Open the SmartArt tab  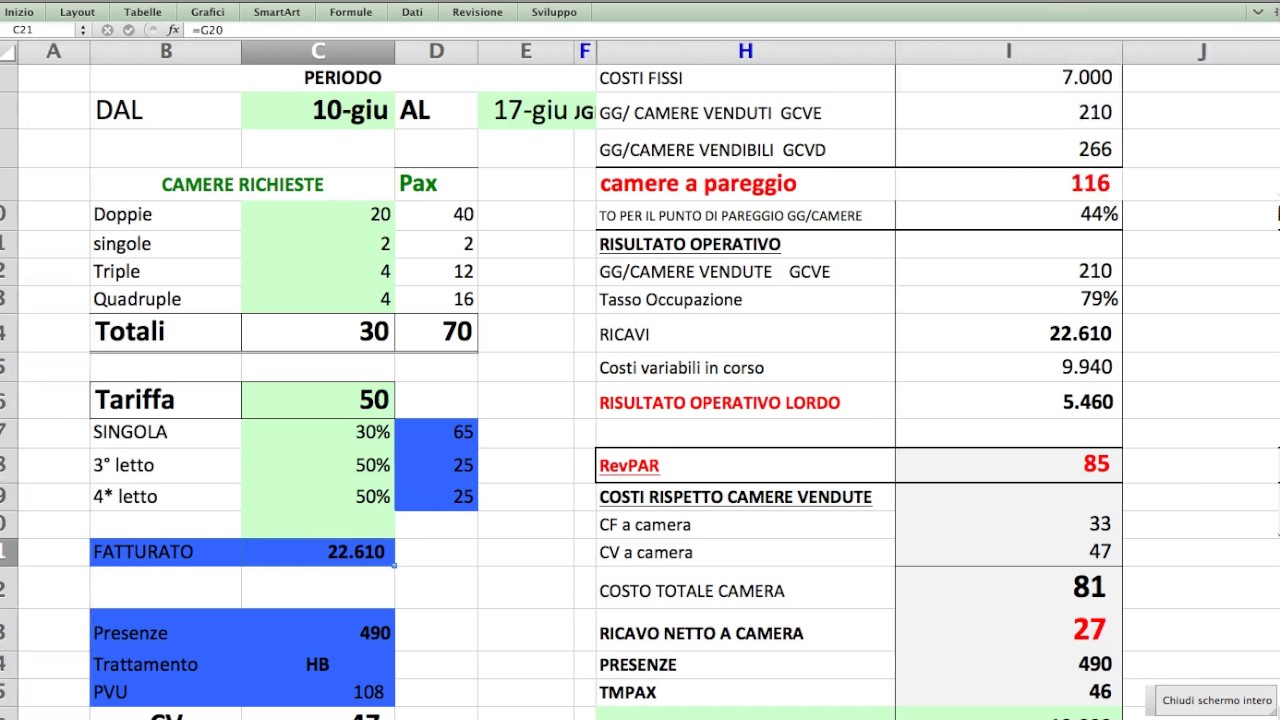coord(277,12)
